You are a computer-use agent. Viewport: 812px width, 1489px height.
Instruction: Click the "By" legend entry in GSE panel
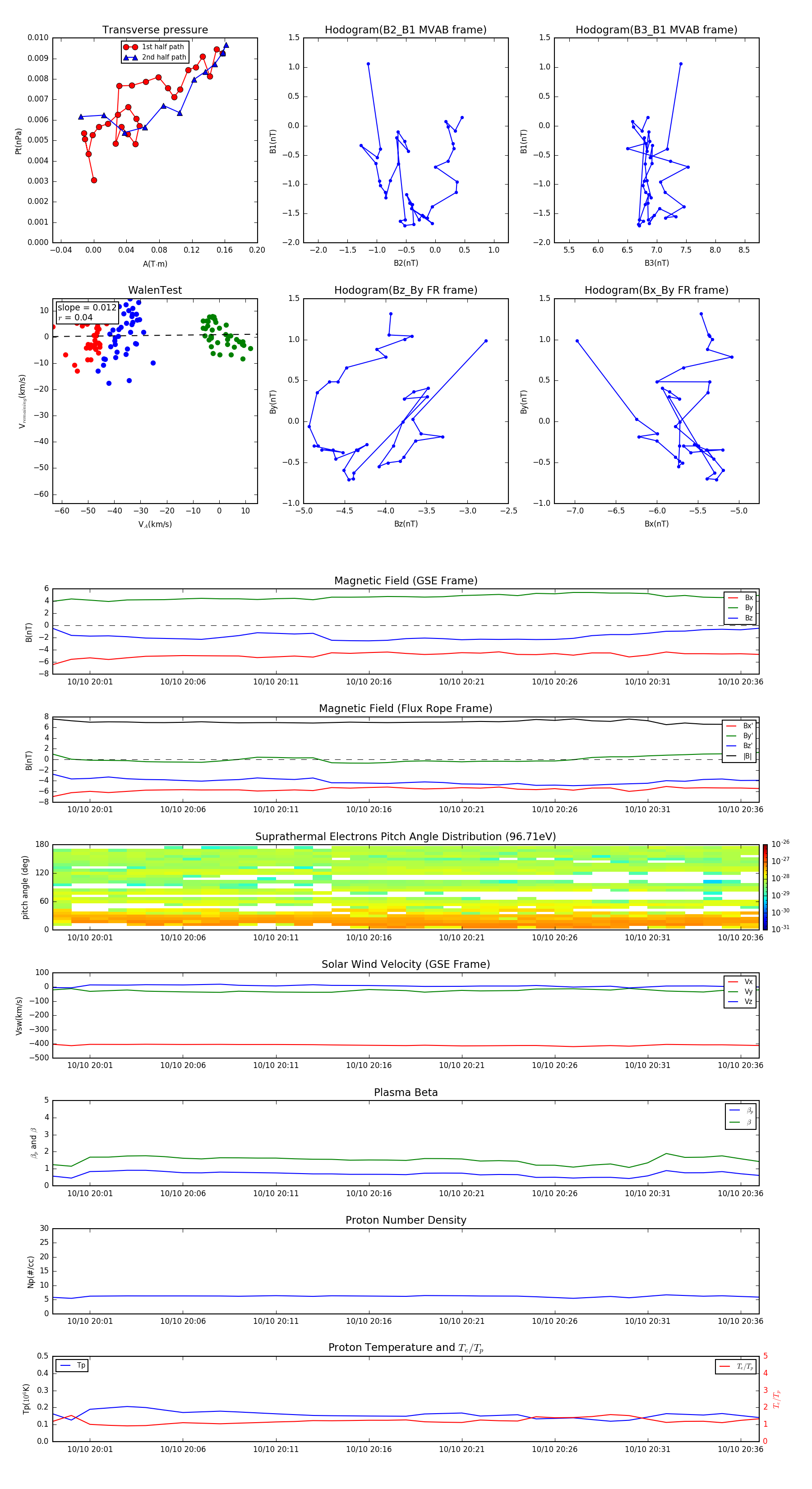pyautogui.click(x=740, y=608)
